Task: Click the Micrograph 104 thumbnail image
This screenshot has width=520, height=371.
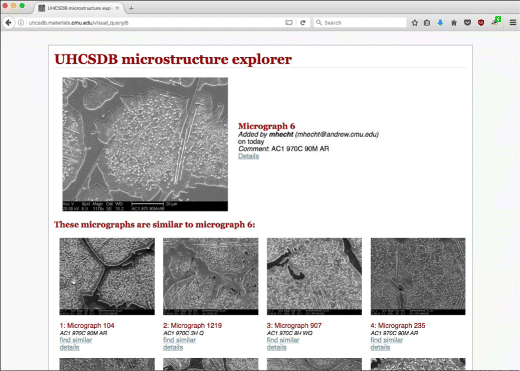Action: pyautogui.click(x=107, y=276)
